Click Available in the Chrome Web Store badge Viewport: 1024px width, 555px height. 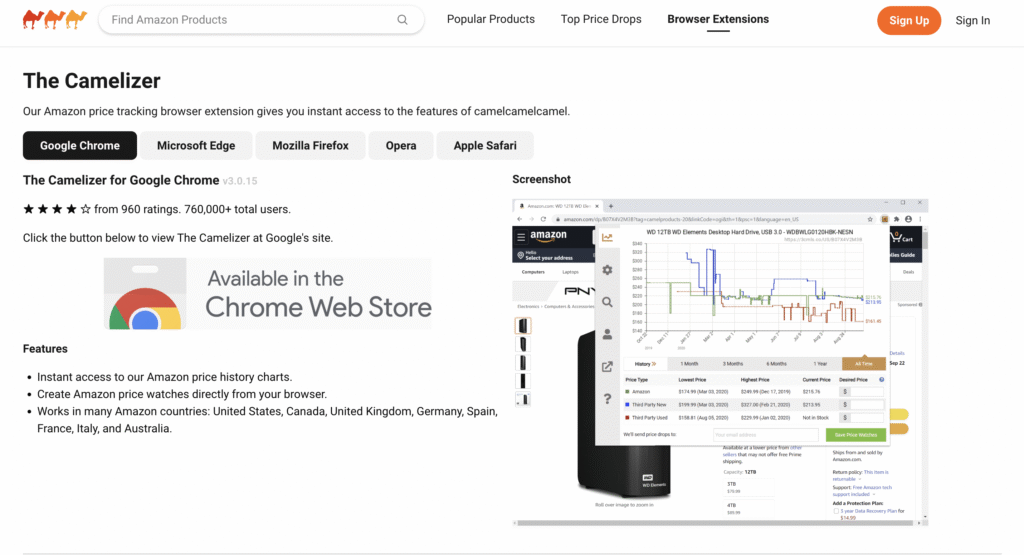[x=268, y=293]
